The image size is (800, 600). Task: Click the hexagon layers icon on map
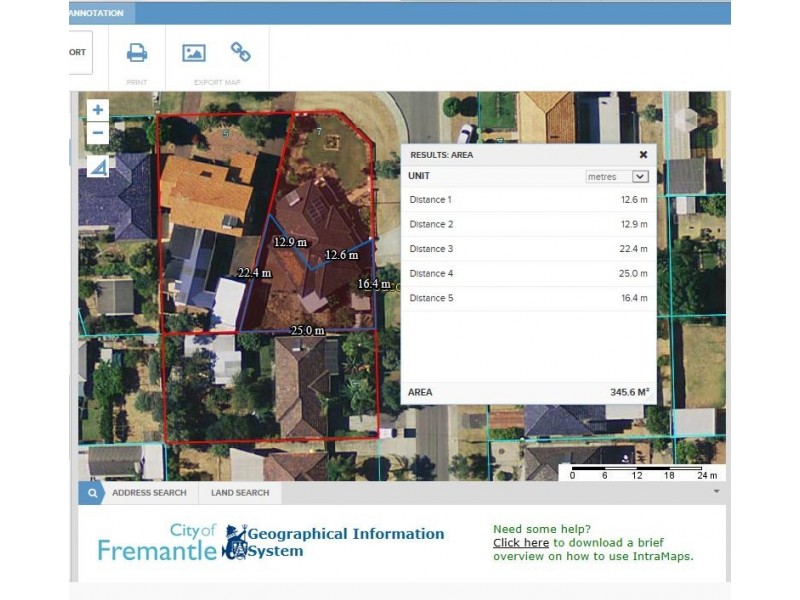pos(685,120)
